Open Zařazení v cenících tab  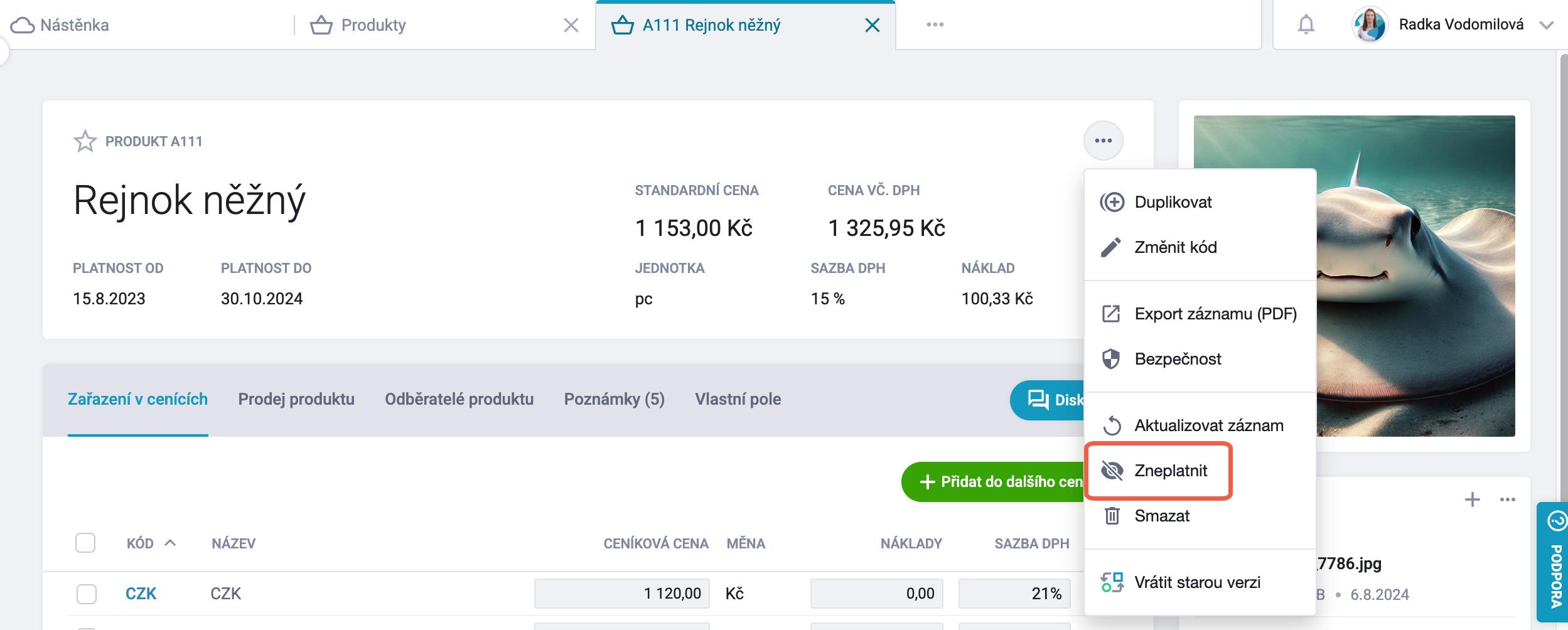(x=137, y=399)
